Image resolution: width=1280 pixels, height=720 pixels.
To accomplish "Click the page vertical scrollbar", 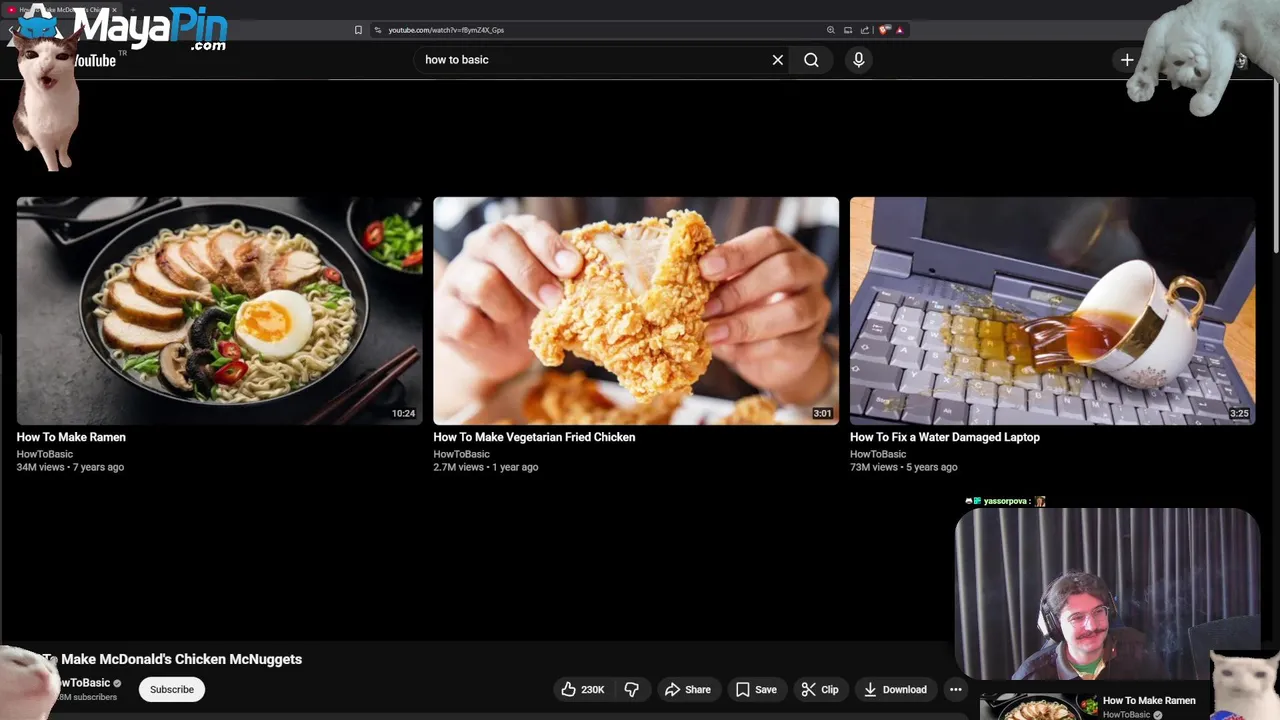I will 1276,168.
